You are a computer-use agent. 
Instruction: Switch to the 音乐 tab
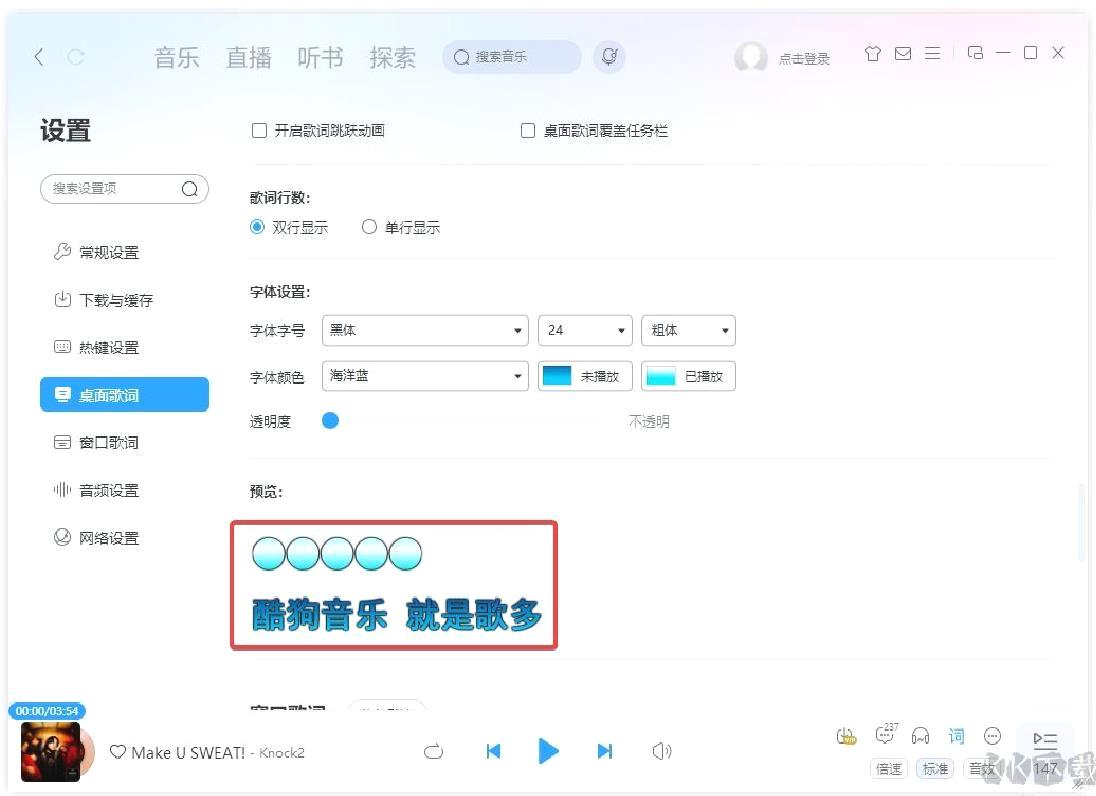177,57
